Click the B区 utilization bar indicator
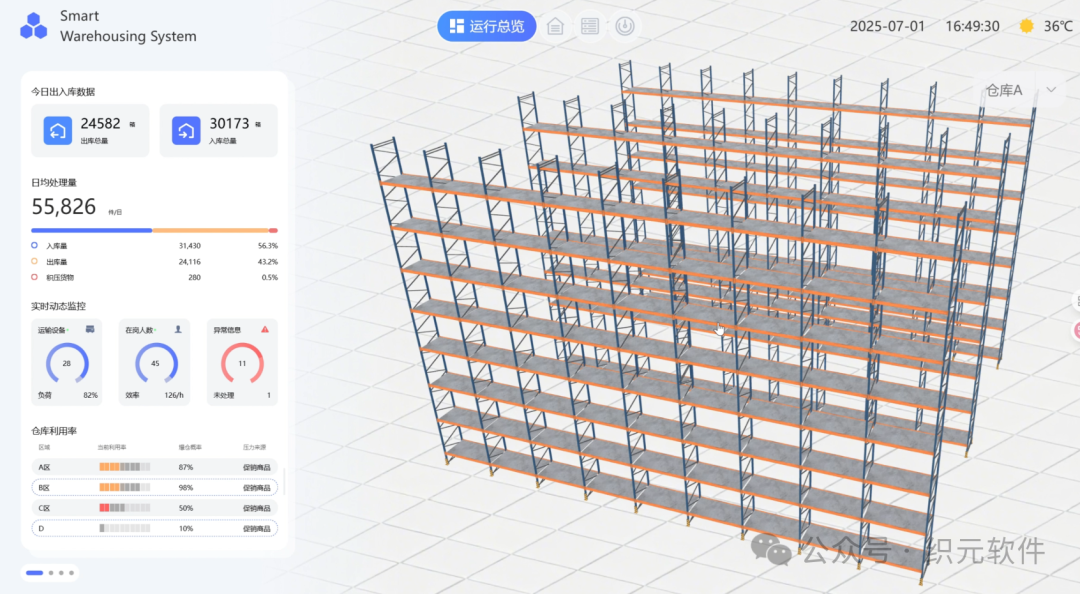 125,487
